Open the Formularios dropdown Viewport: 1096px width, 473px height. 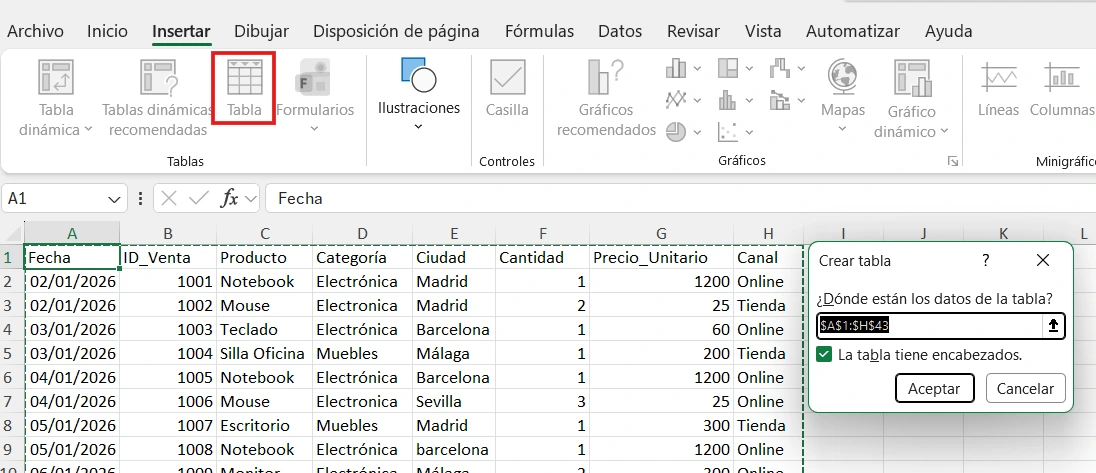click(315, 129)
